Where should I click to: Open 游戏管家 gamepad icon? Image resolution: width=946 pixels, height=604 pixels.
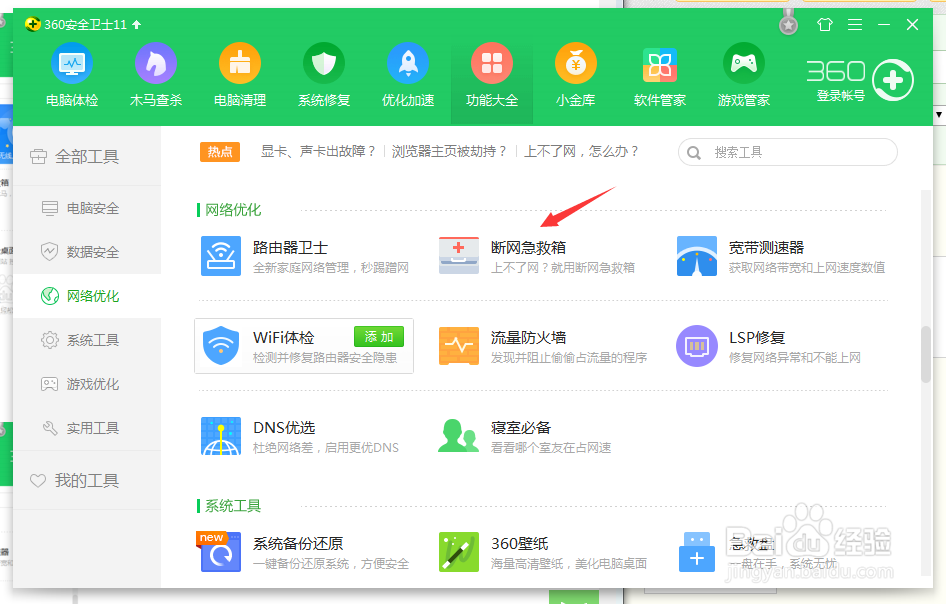coord(743,63)
